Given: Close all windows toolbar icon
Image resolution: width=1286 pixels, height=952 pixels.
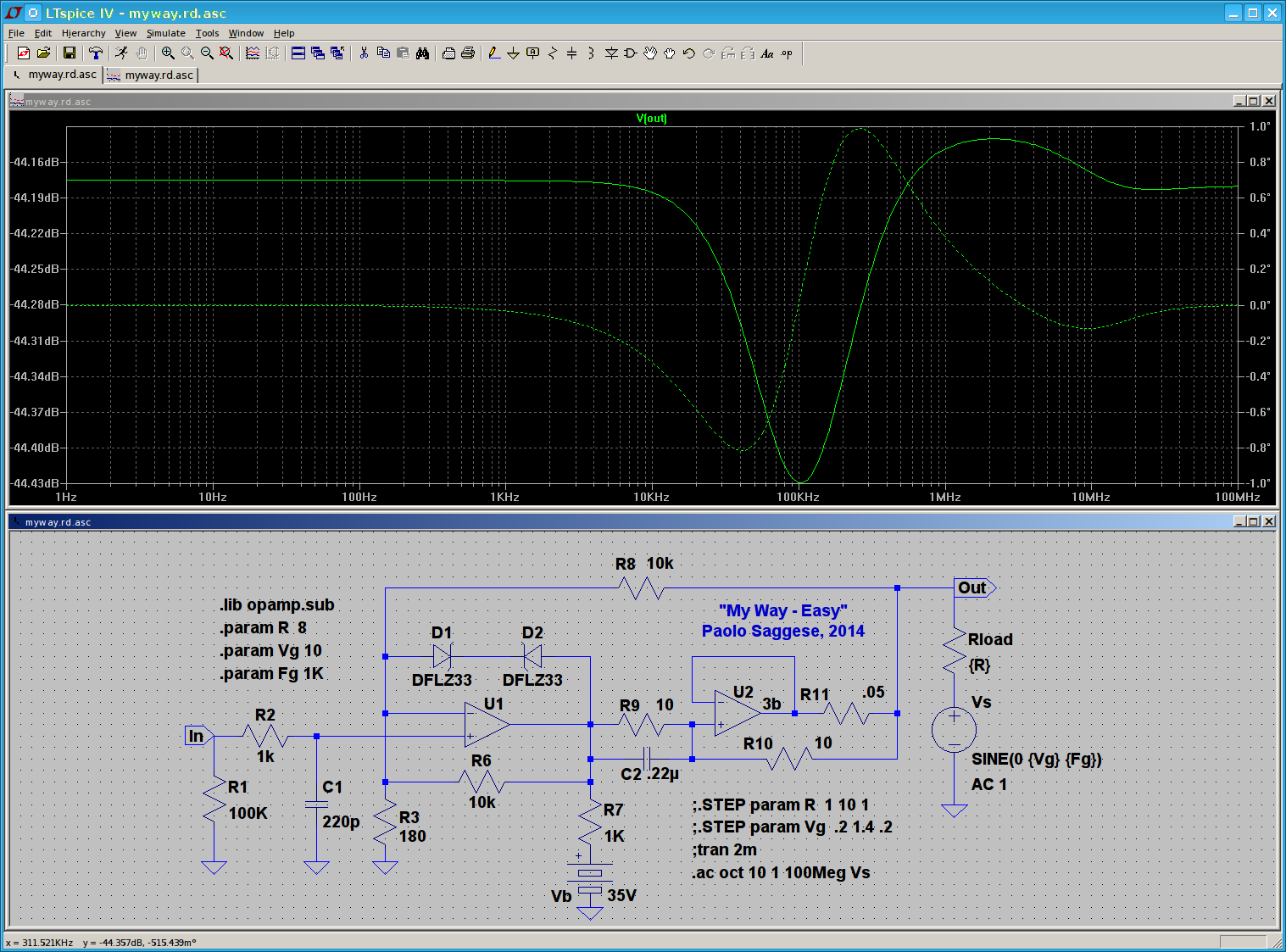Looking at the screenshot, I should (x=337, y=53).
